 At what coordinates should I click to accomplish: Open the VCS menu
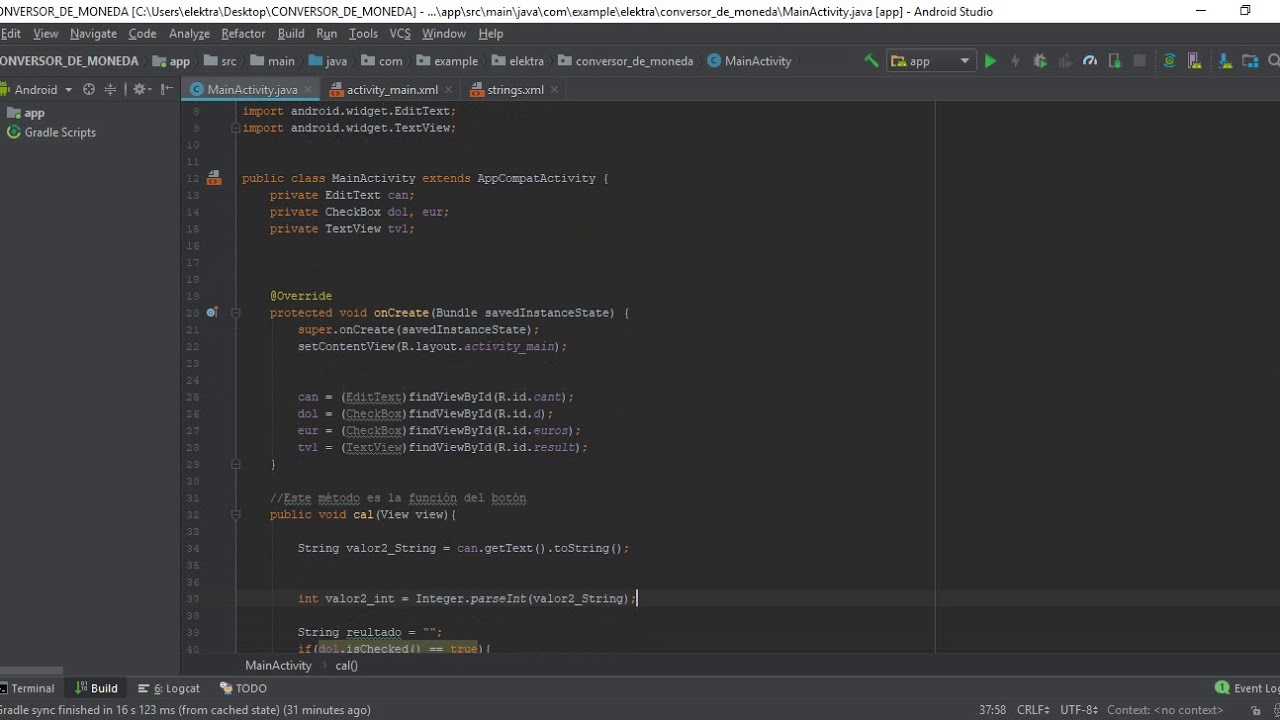coord(400,33)
